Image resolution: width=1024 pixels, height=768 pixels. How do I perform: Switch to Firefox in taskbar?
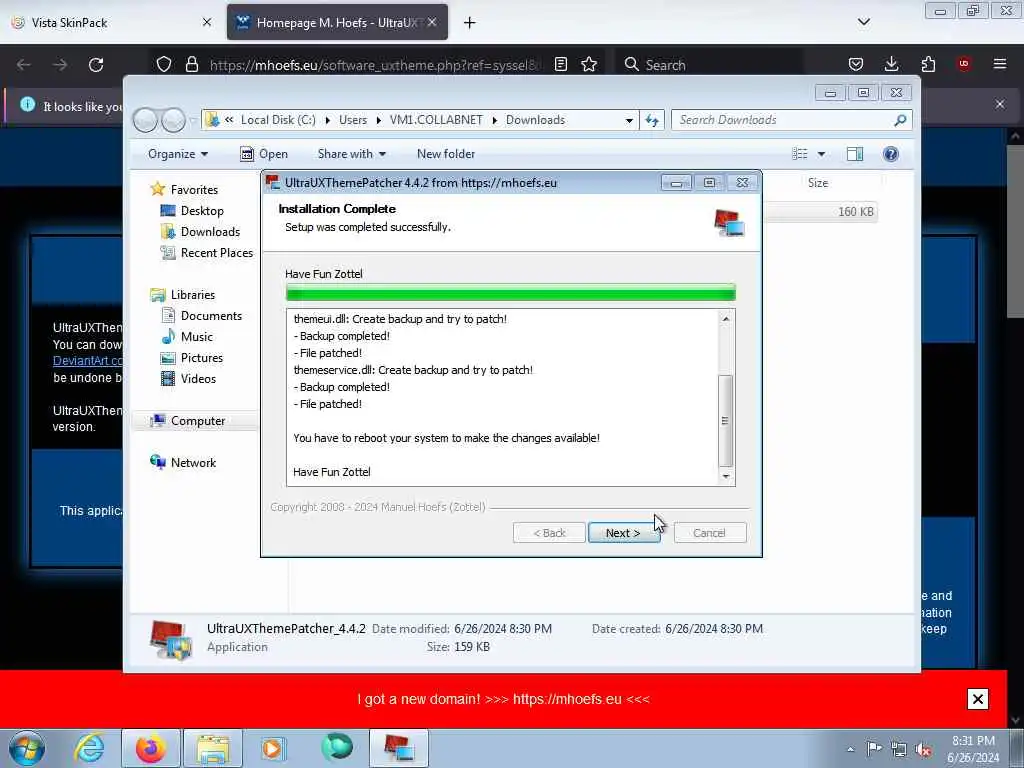click(x=150, y=748)
